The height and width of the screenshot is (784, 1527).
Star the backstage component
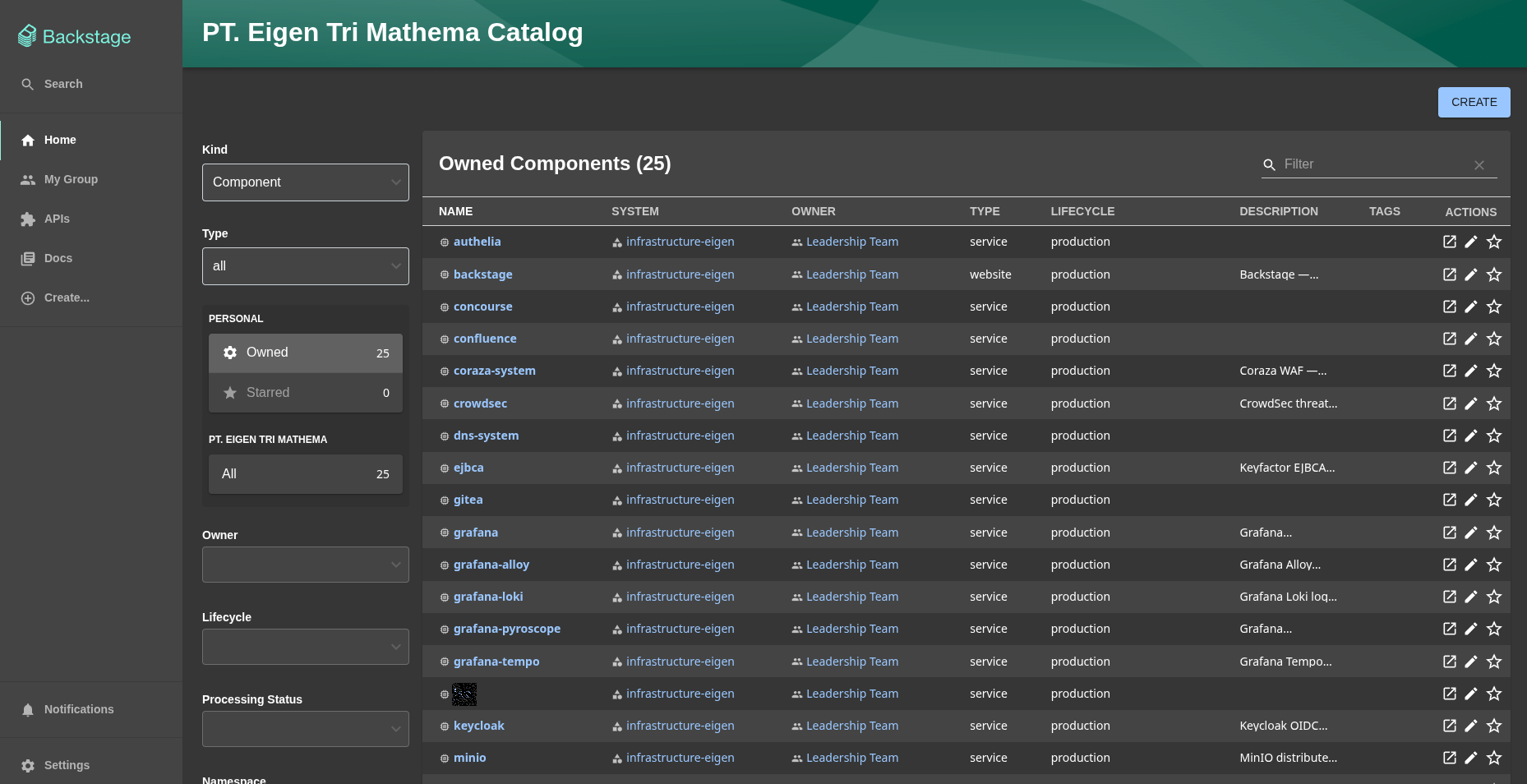point(1494,274)
